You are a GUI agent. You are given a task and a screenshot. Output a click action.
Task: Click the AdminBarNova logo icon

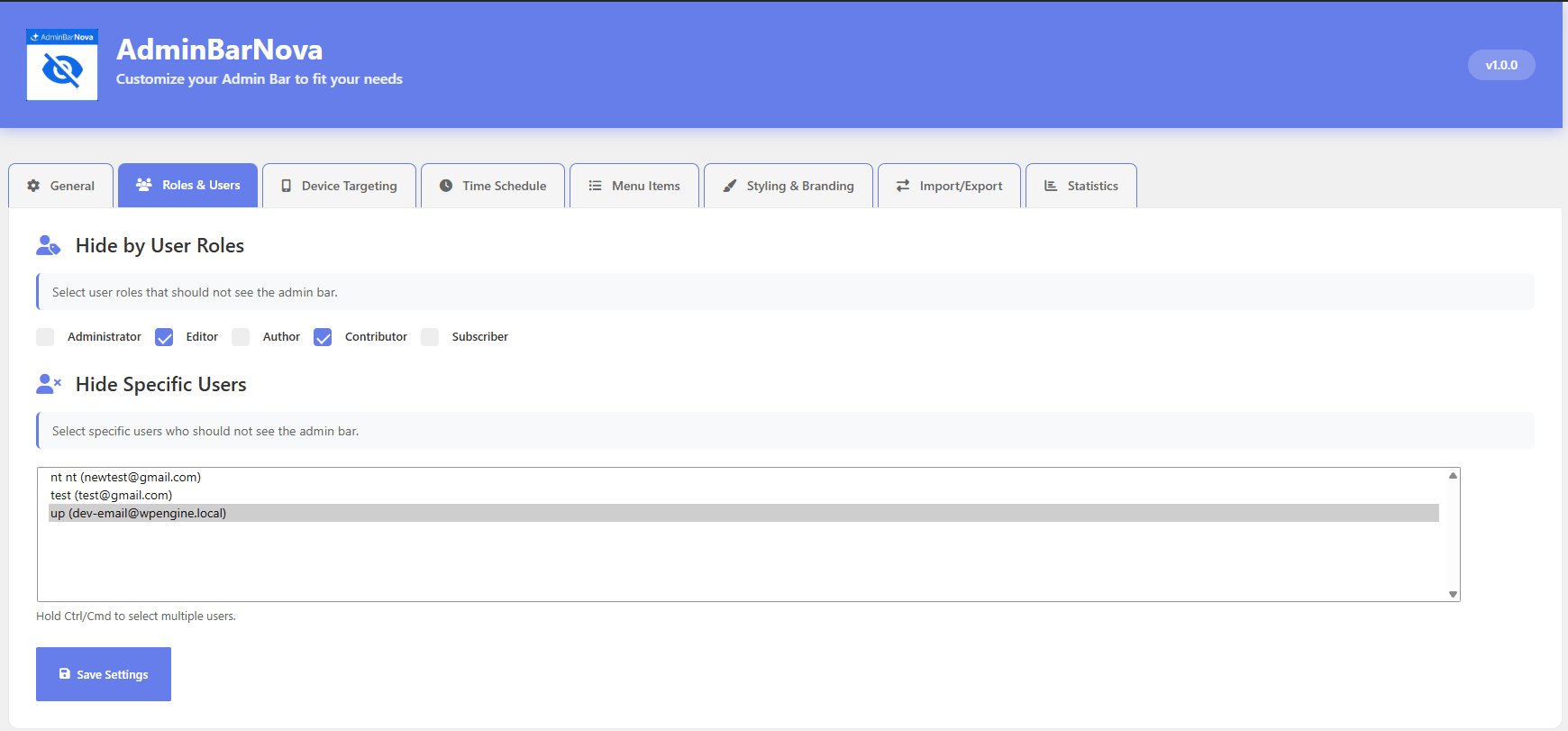[62, 65]
